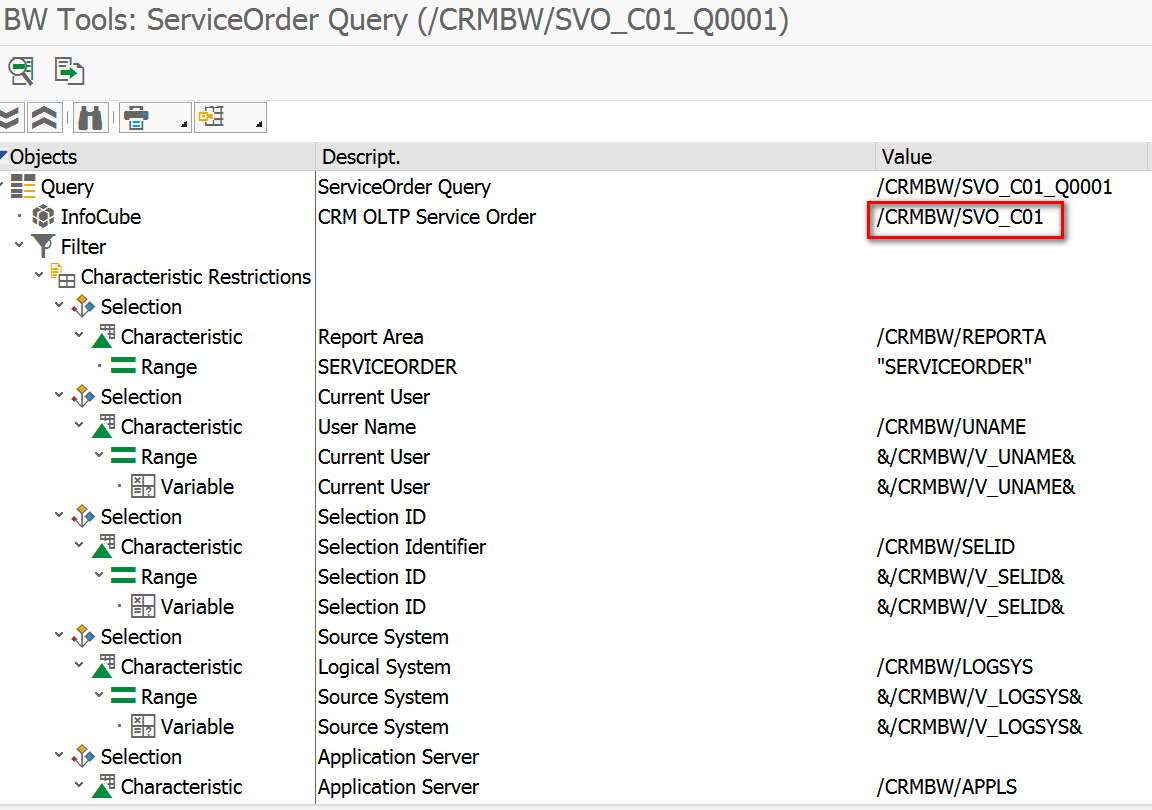Collapse the Characteristic node for Logical System
The width and height of the screenshot is (1152, 810).
79,664
